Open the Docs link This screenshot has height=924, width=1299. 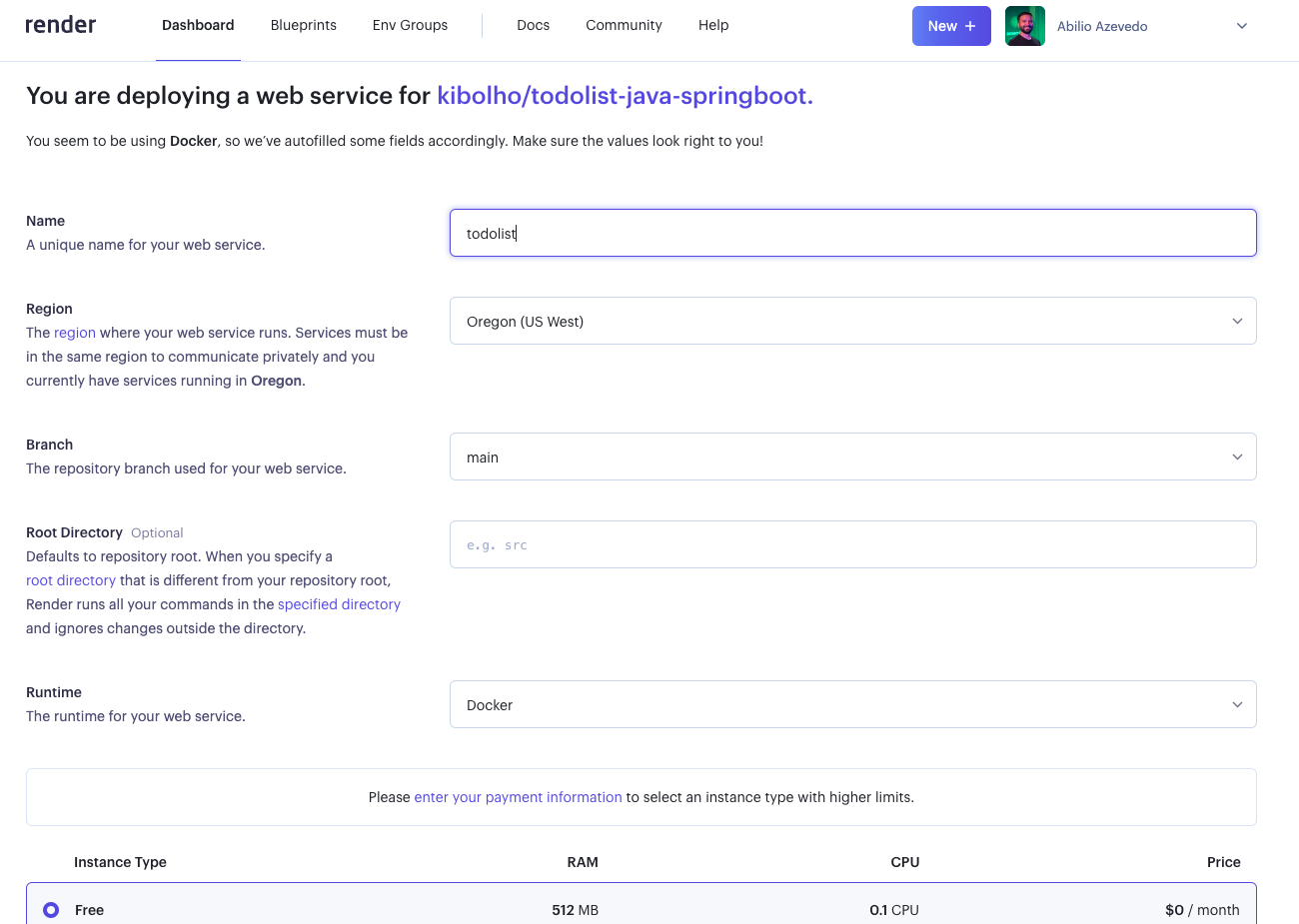[x=534, y=25]
